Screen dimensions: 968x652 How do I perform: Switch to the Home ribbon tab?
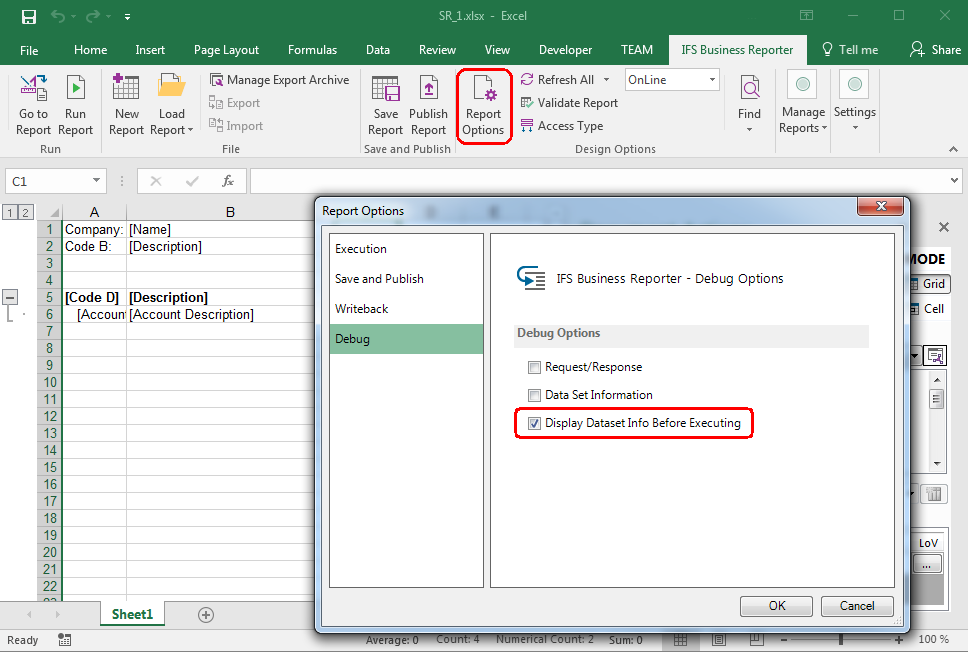pos(90,50)
